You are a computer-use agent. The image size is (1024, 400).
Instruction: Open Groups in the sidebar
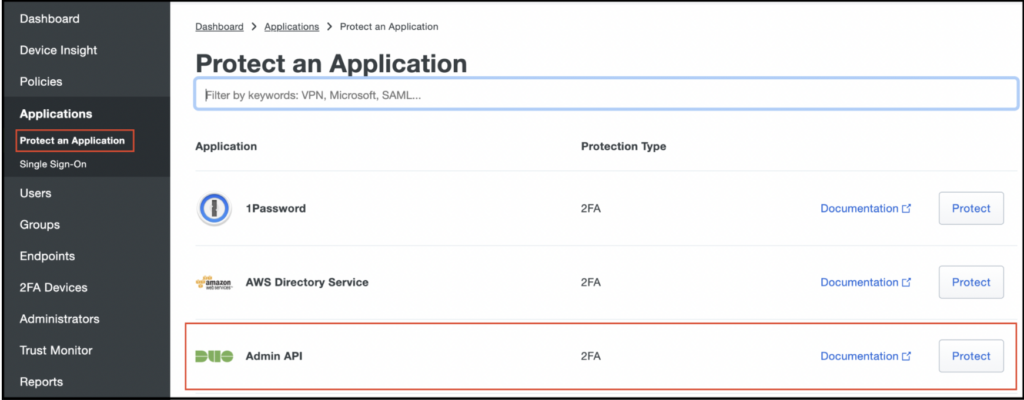pyautogui.click(x=40, y=225)
